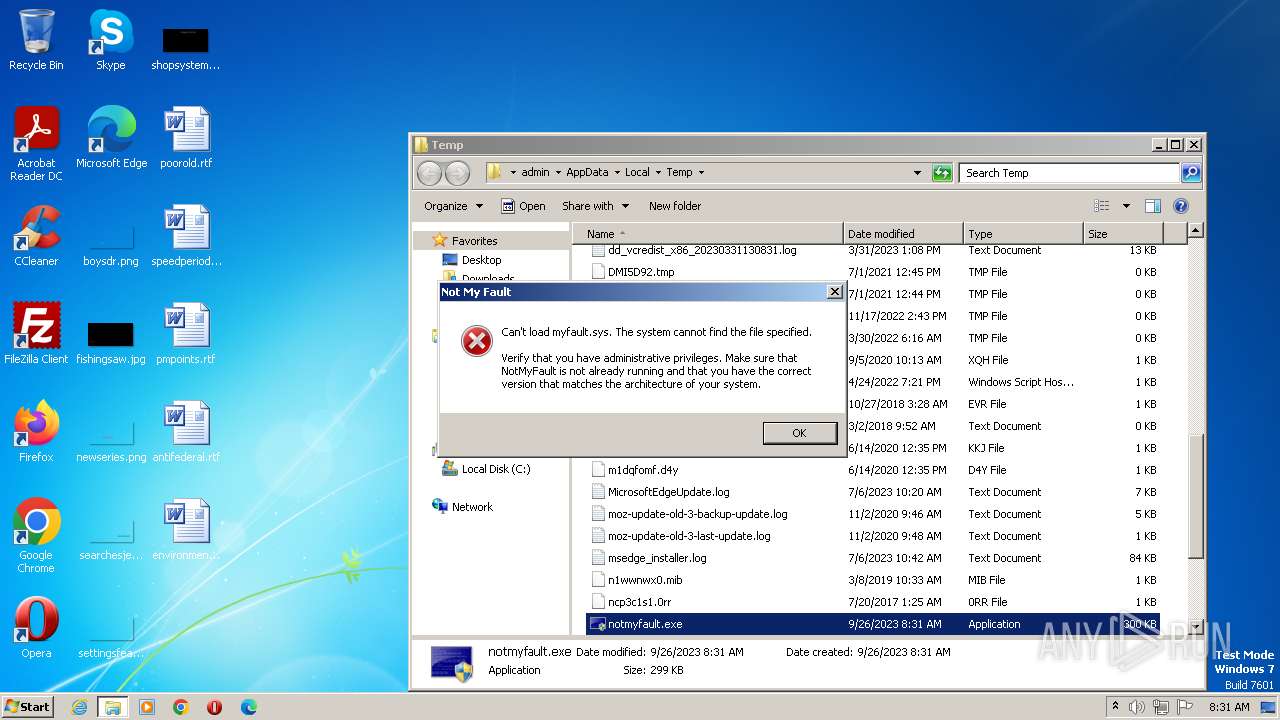
Task: Open Edge from the taskbar
Action: pos(248,707)
